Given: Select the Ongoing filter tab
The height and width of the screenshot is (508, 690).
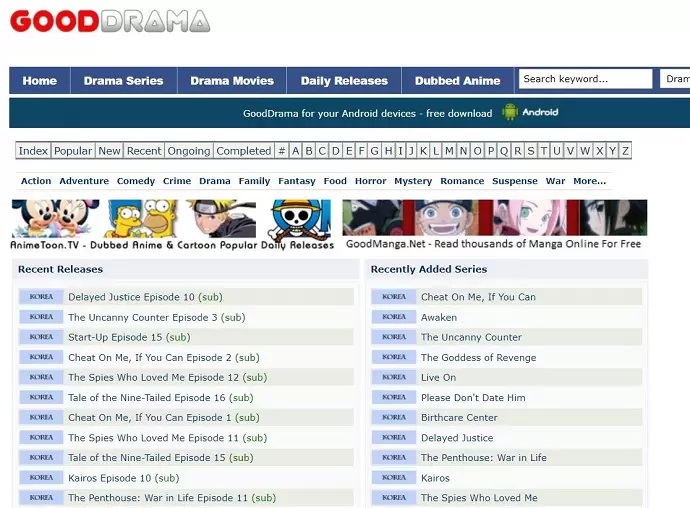Looking at the screenshot, I should click(x=189, y=151).
